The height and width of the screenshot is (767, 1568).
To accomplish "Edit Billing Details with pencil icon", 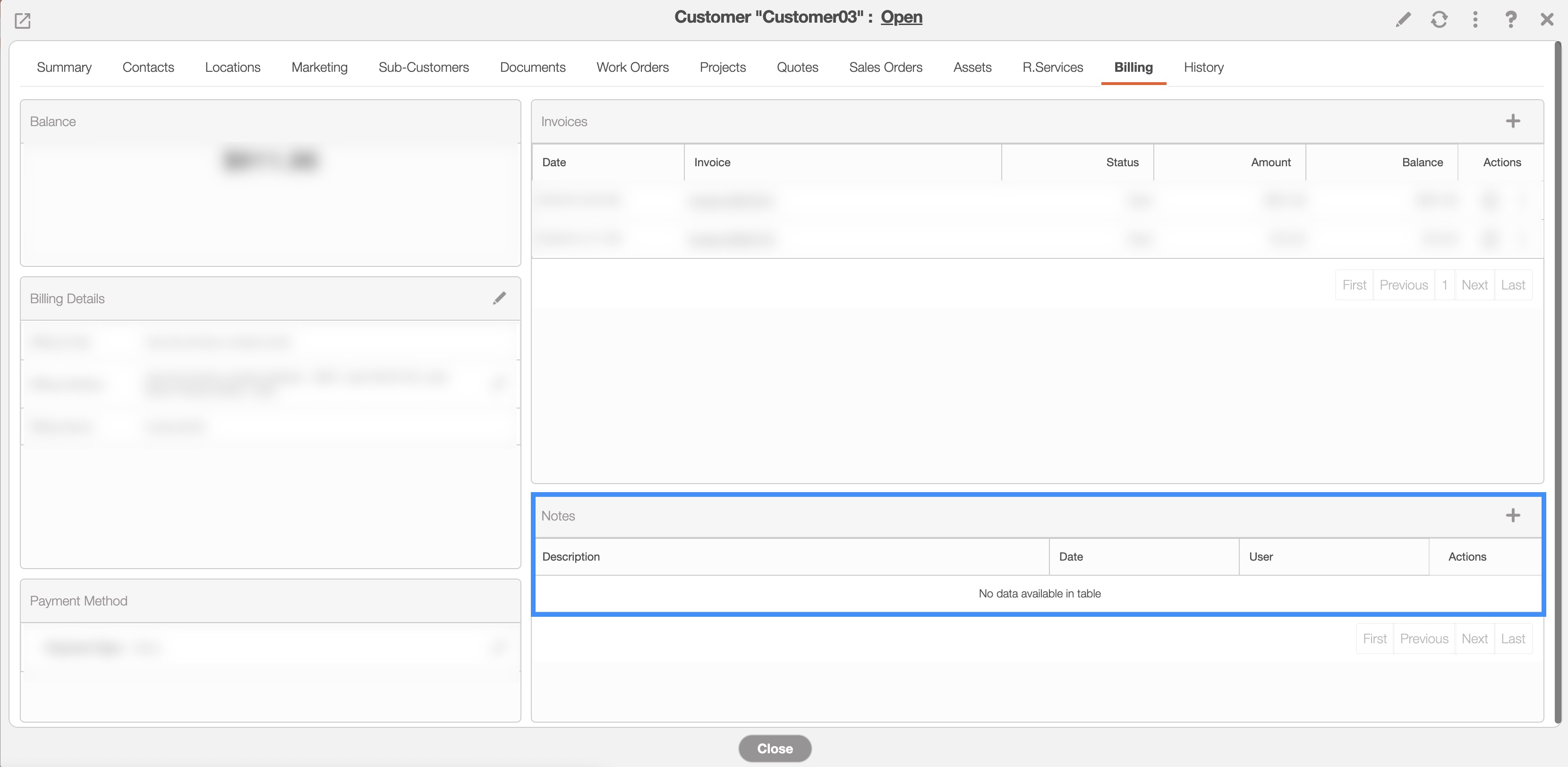I will pyautogui.click(x=499, y=298).
